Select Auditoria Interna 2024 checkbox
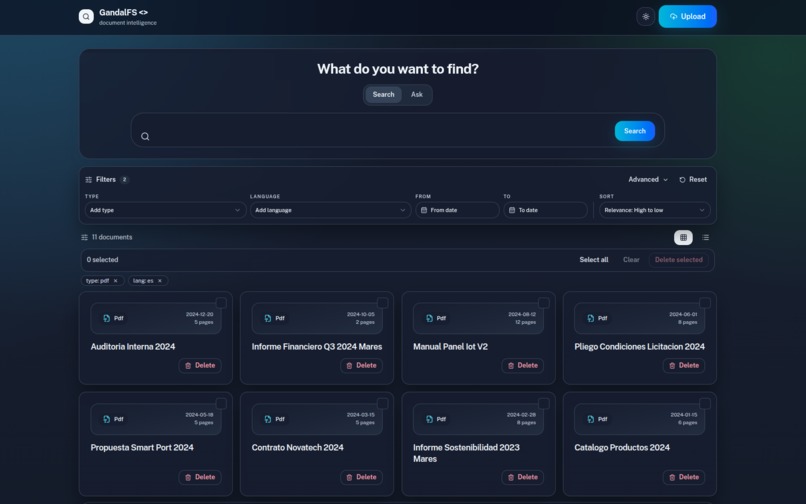Image resolution: width=806 pixels, height=504 pixels. 221,302
